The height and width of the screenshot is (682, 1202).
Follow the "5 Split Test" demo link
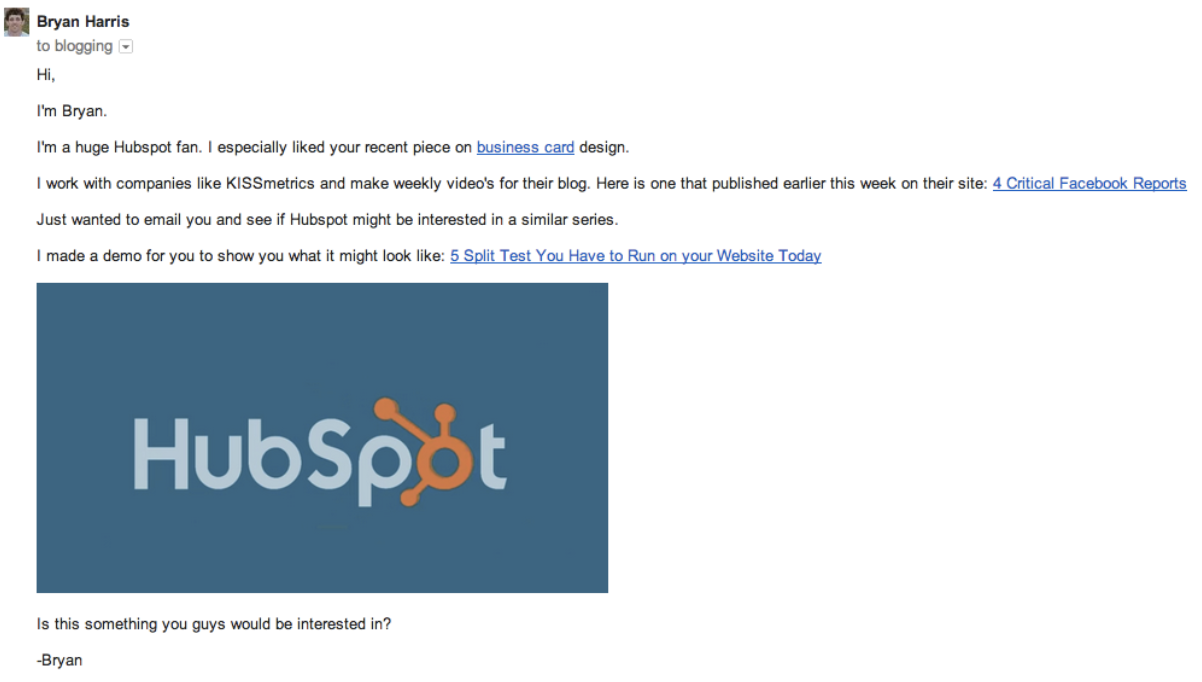tap(635, 255)
